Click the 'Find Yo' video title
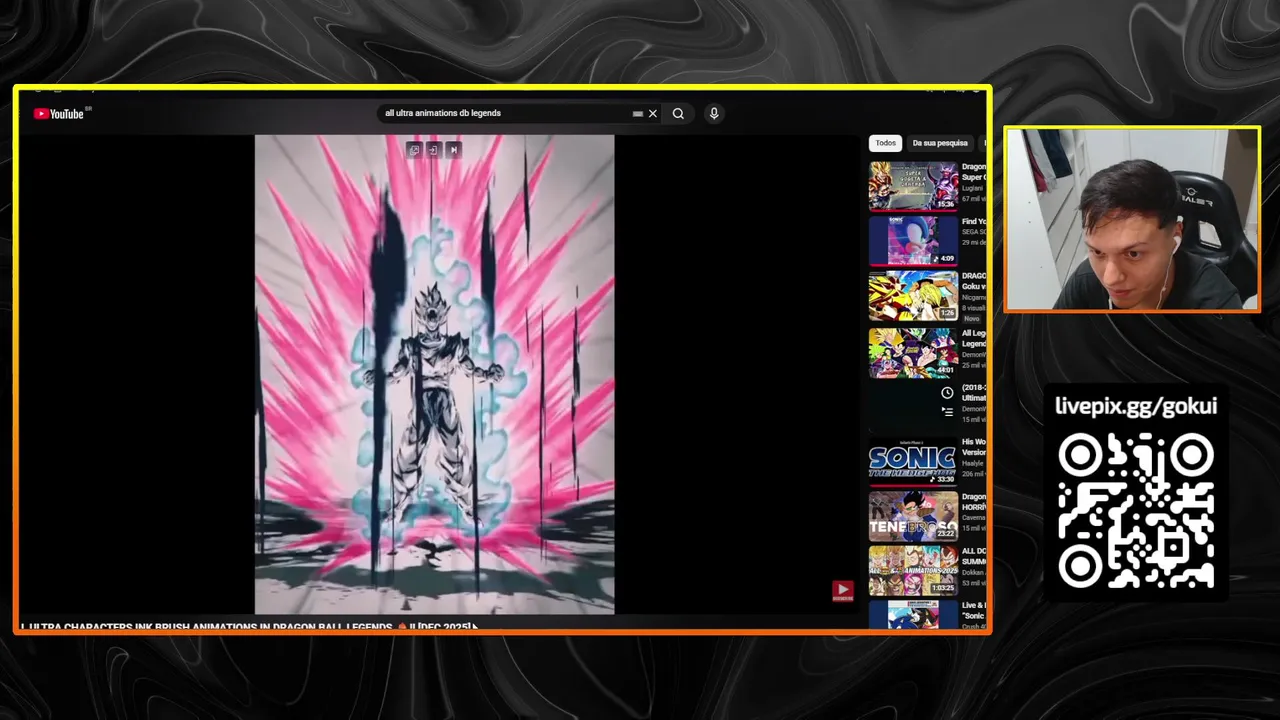 [x=974, y=222]
